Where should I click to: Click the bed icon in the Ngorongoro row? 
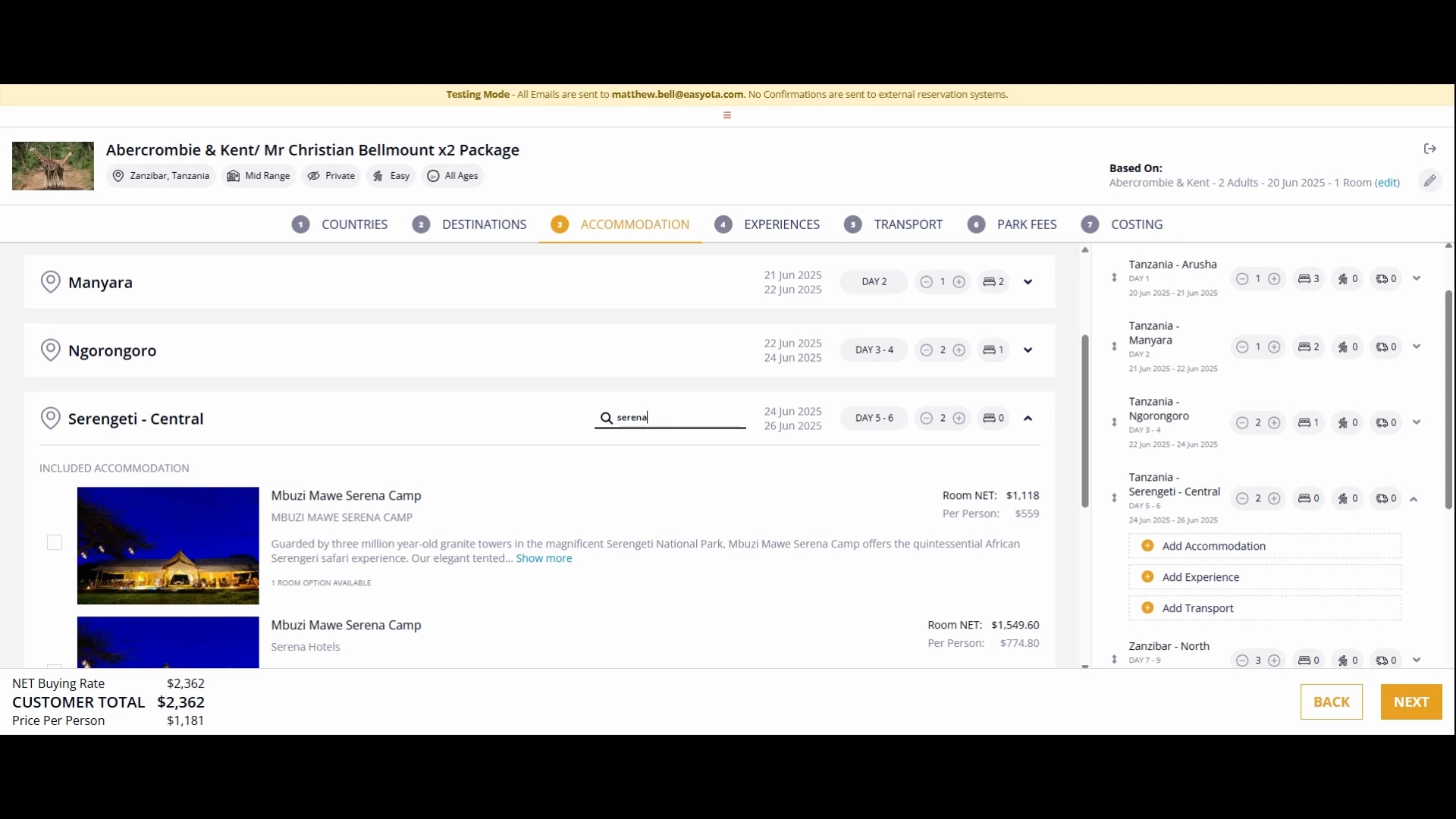coord(989,350)
